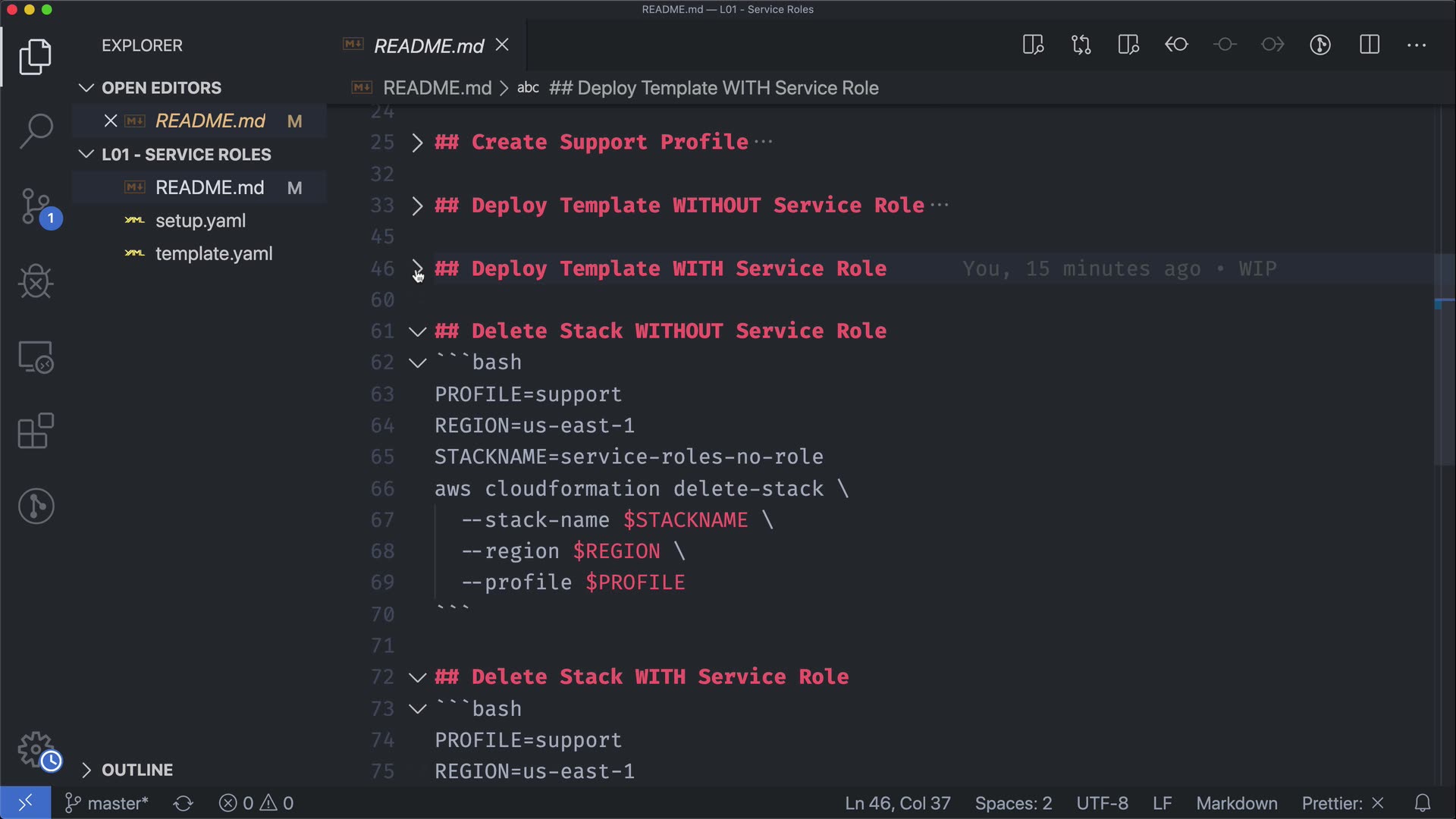Click the master branch indicator
This screenshot has height=819, width=1456.
coord(107,803)
